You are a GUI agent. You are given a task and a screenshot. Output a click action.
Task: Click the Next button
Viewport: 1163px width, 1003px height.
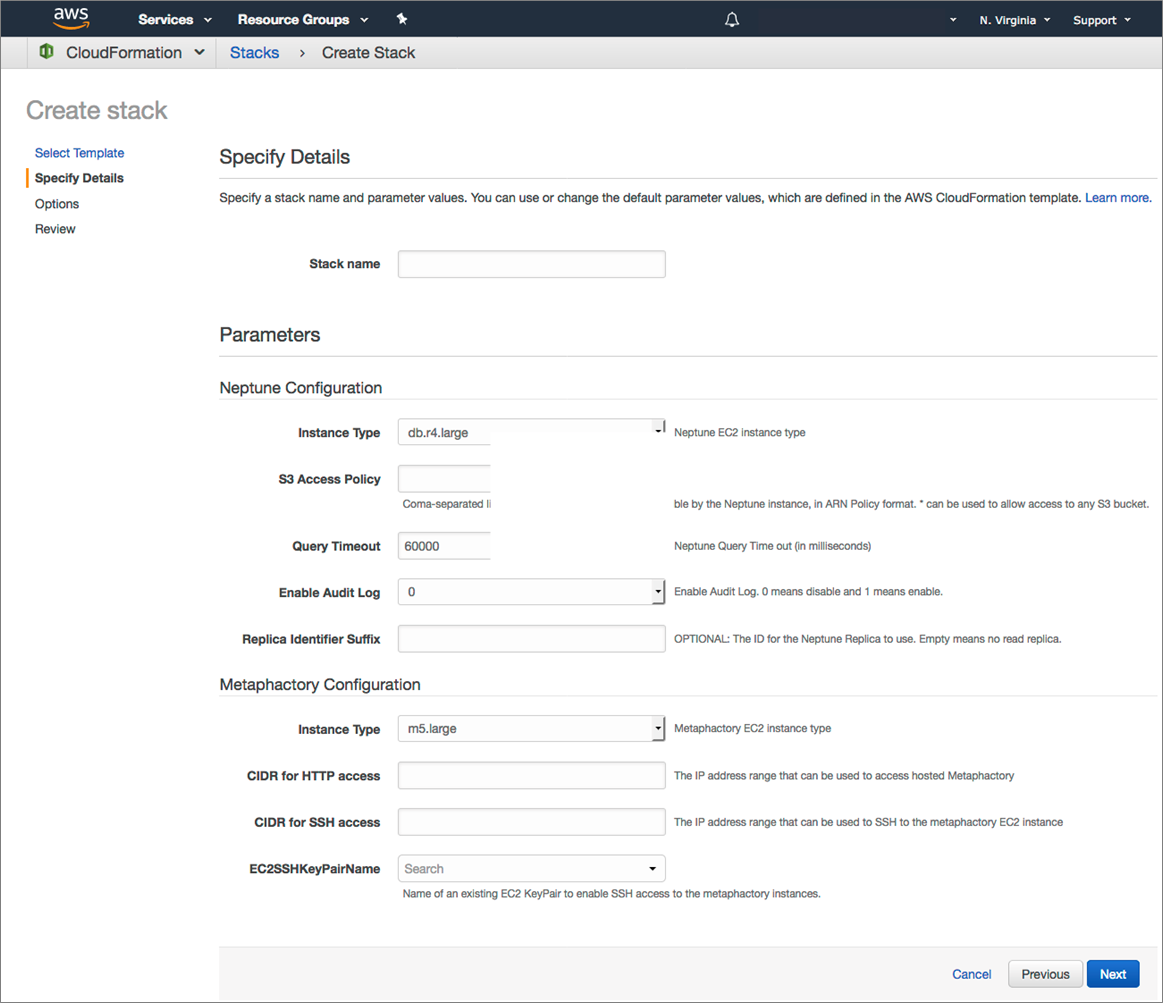[x=1113, y=974]
